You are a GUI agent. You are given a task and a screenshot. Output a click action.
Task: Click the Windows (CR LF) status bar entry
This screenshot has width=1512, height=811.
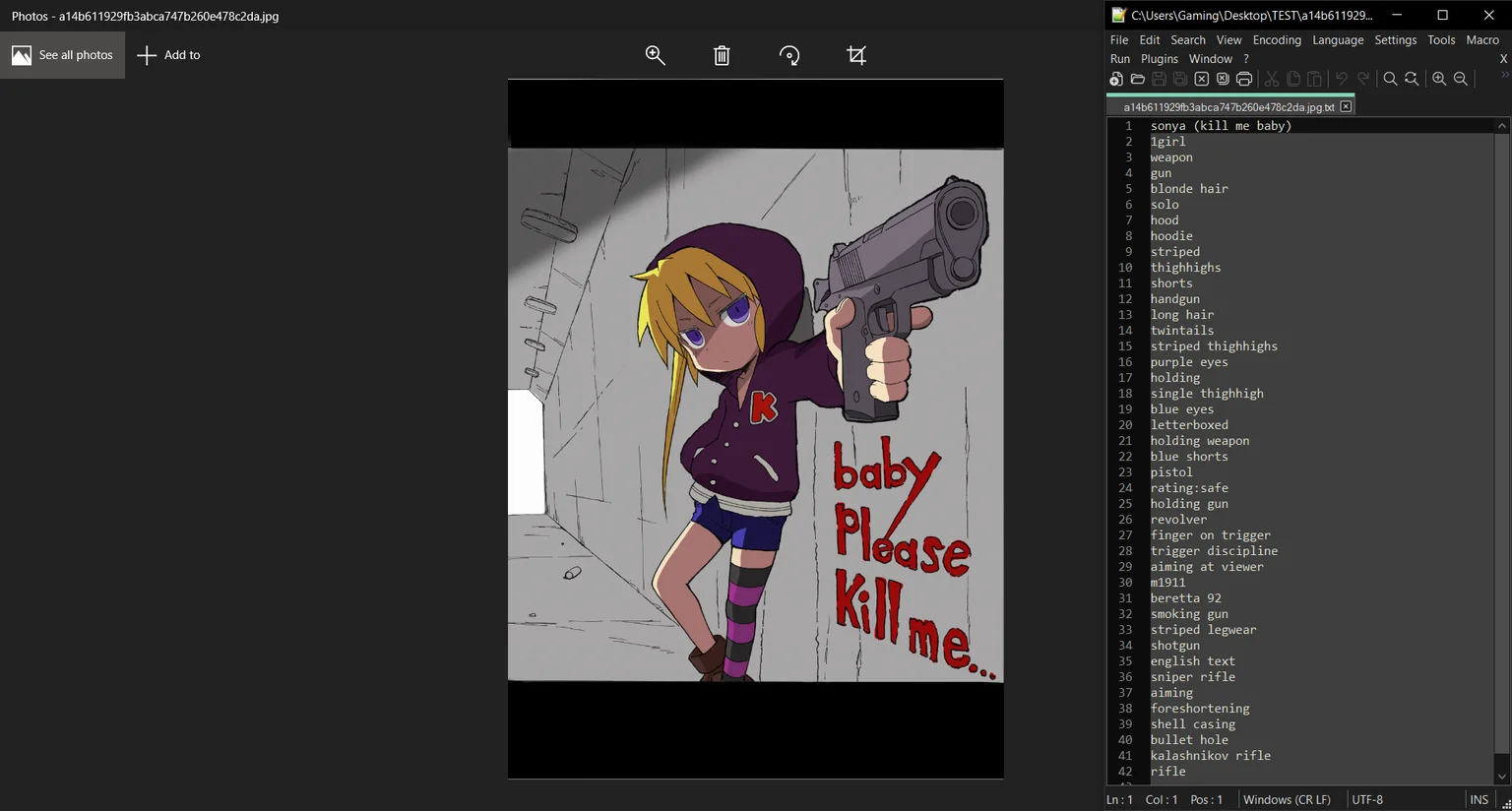(x=1287, y=799)
